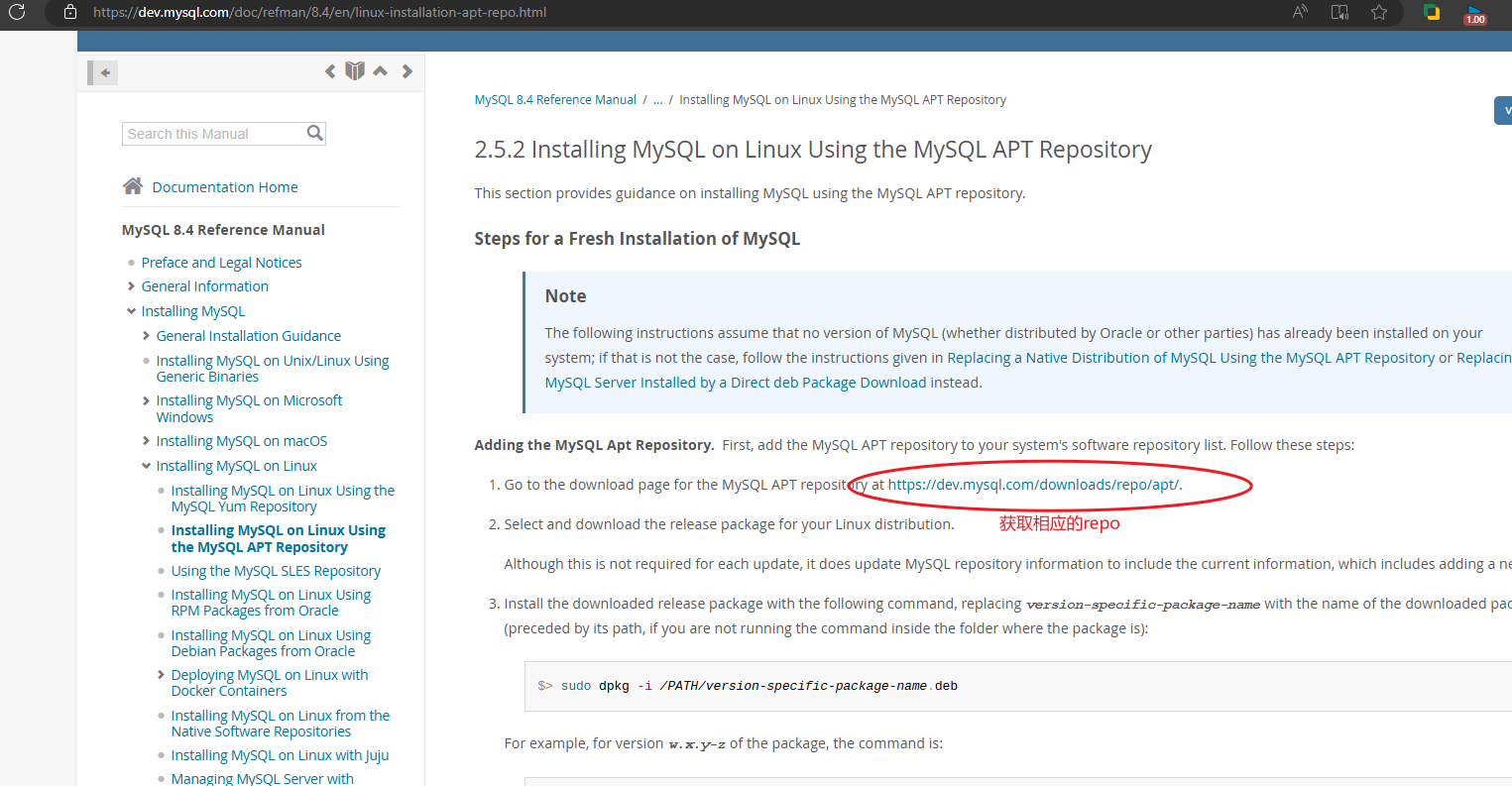Open Installing MySQL on Linux with Juju
The height and width of the screenshot is (786, 1512).
(x=280, y=755)
